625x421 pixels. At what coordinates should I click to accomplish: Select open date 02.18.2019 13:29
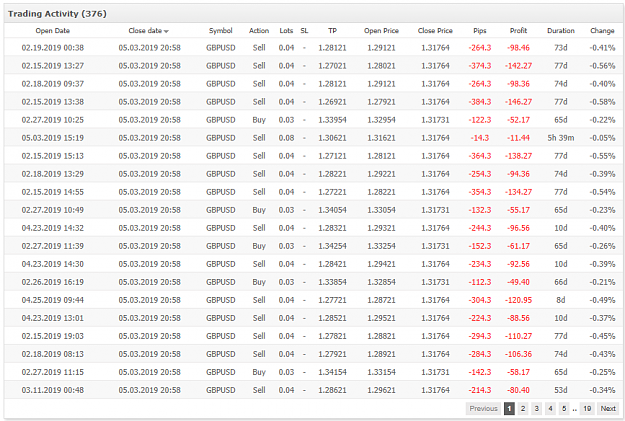click(53, 174)
